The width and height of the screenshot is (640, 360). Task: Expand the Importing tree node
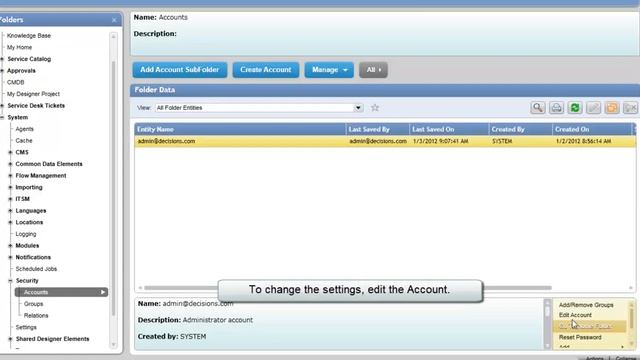(x=10, y=187)
